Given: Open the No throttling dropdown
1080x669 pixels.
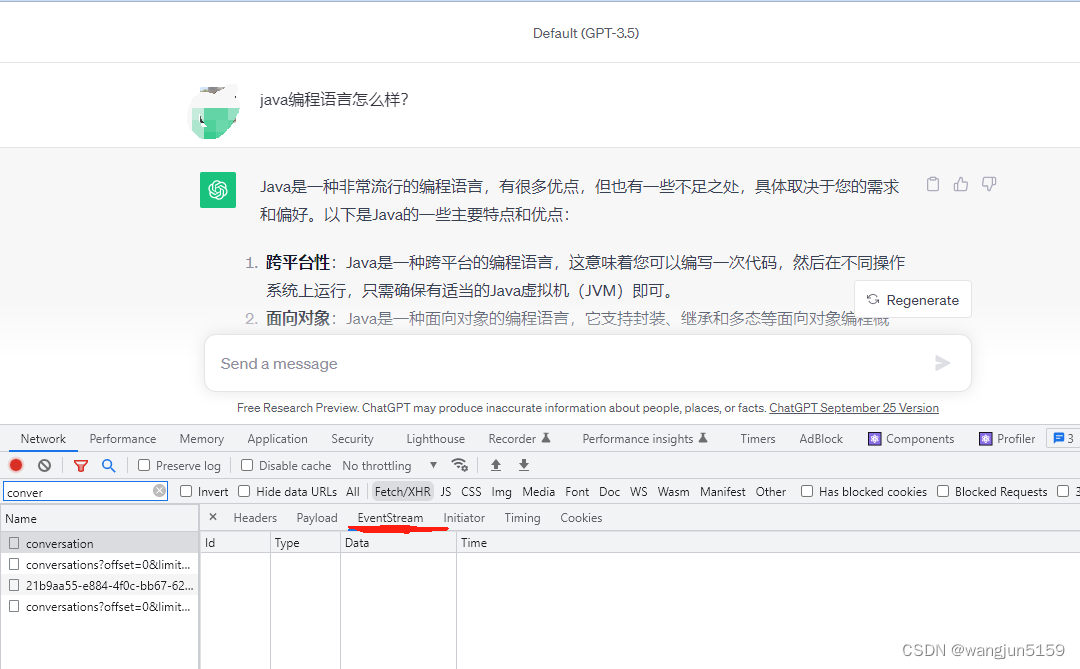Looking at the screenshot, I should (x=390, y=466).
